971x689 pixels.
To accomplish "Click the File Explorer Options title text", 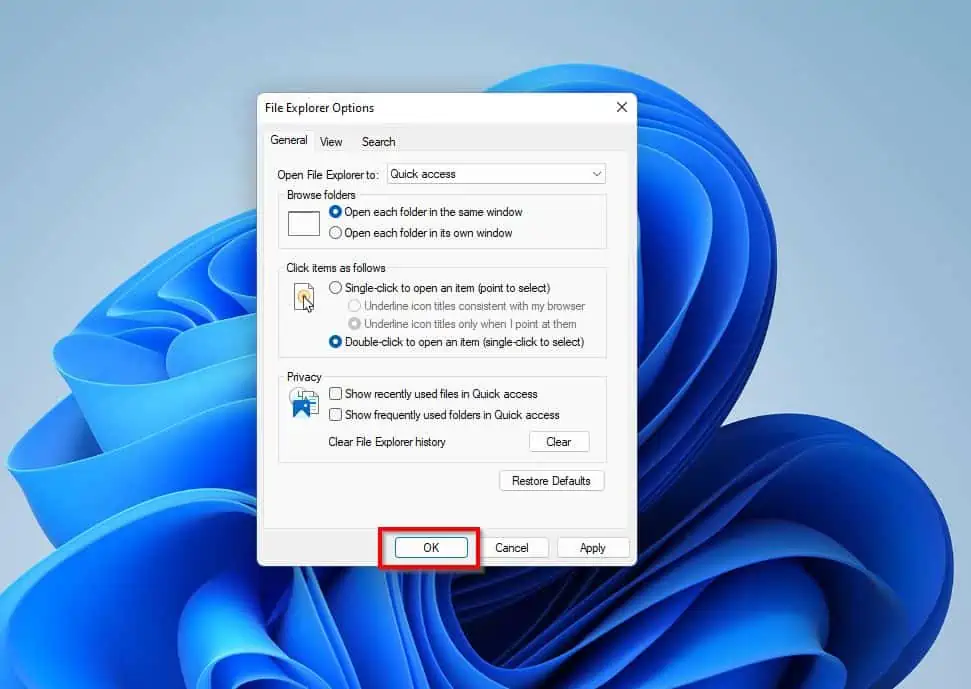I will click(320, 108).
